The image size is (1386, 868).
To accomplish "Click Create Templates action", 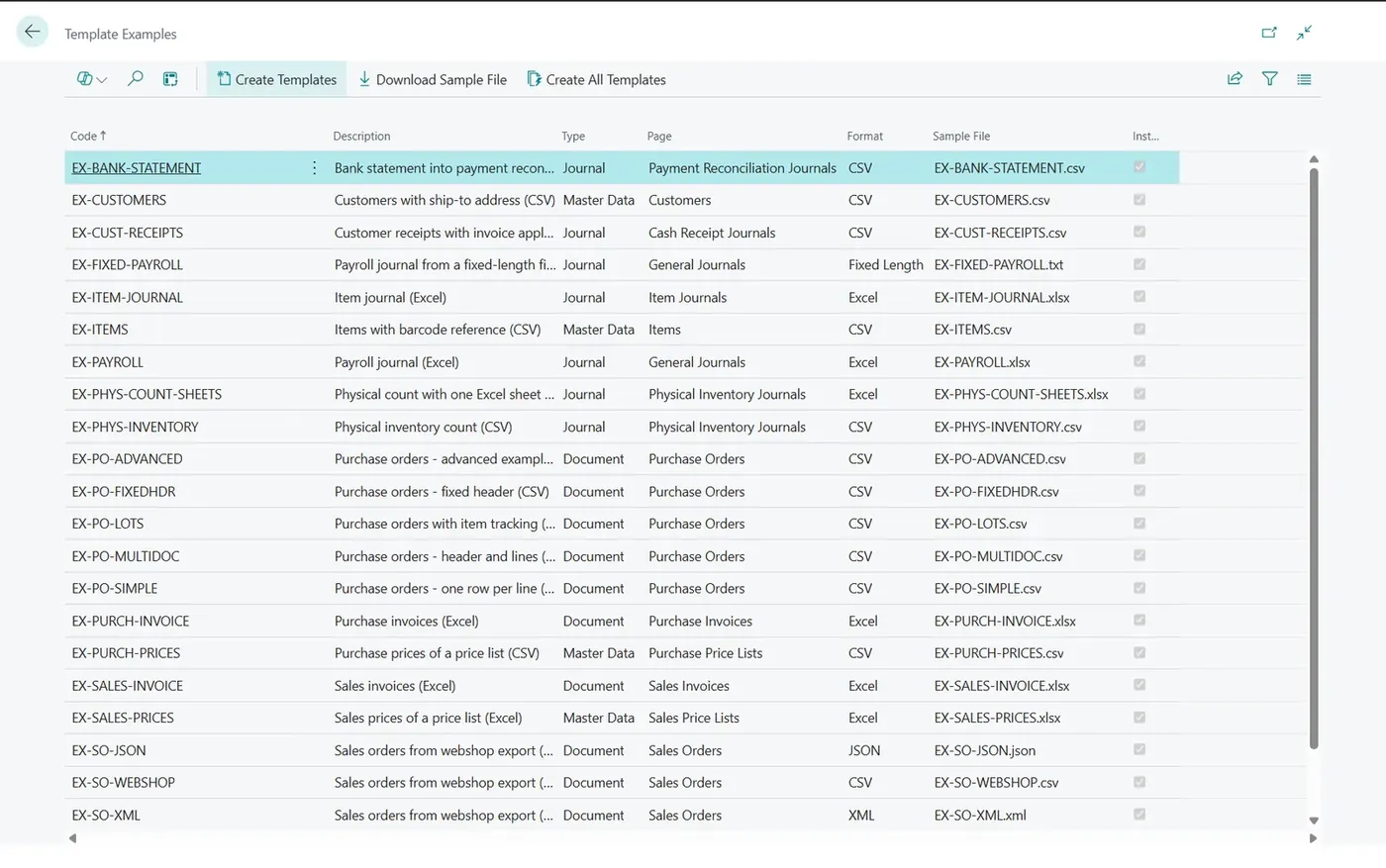I will pos(277,79).
